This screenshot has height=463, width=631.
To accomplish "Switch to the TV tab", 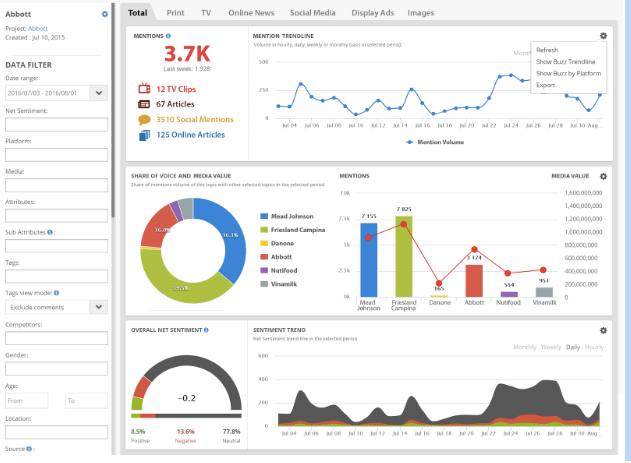I will coord(206,13).
